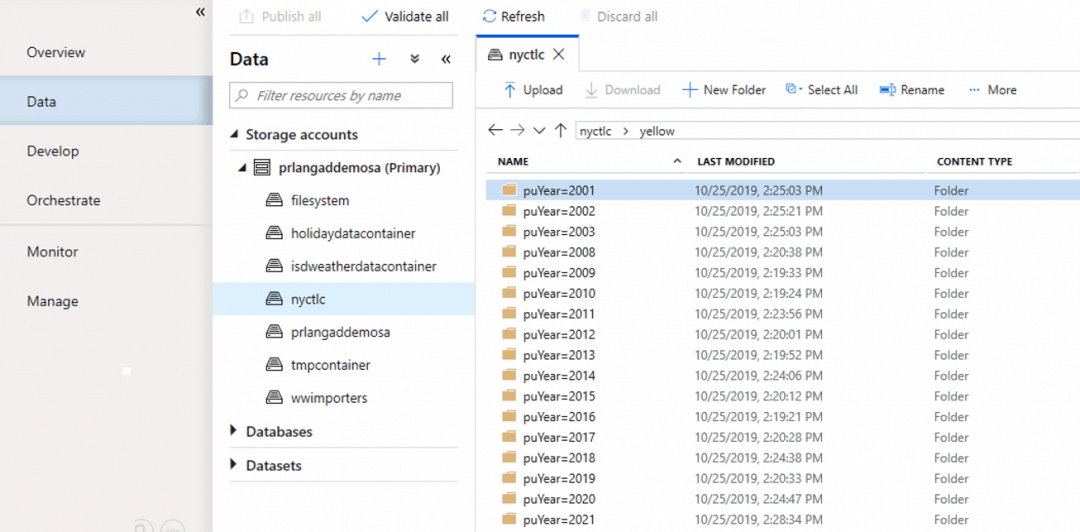Click Rename in the file toolbar
Screen dimensions: 1080x532
911,90
